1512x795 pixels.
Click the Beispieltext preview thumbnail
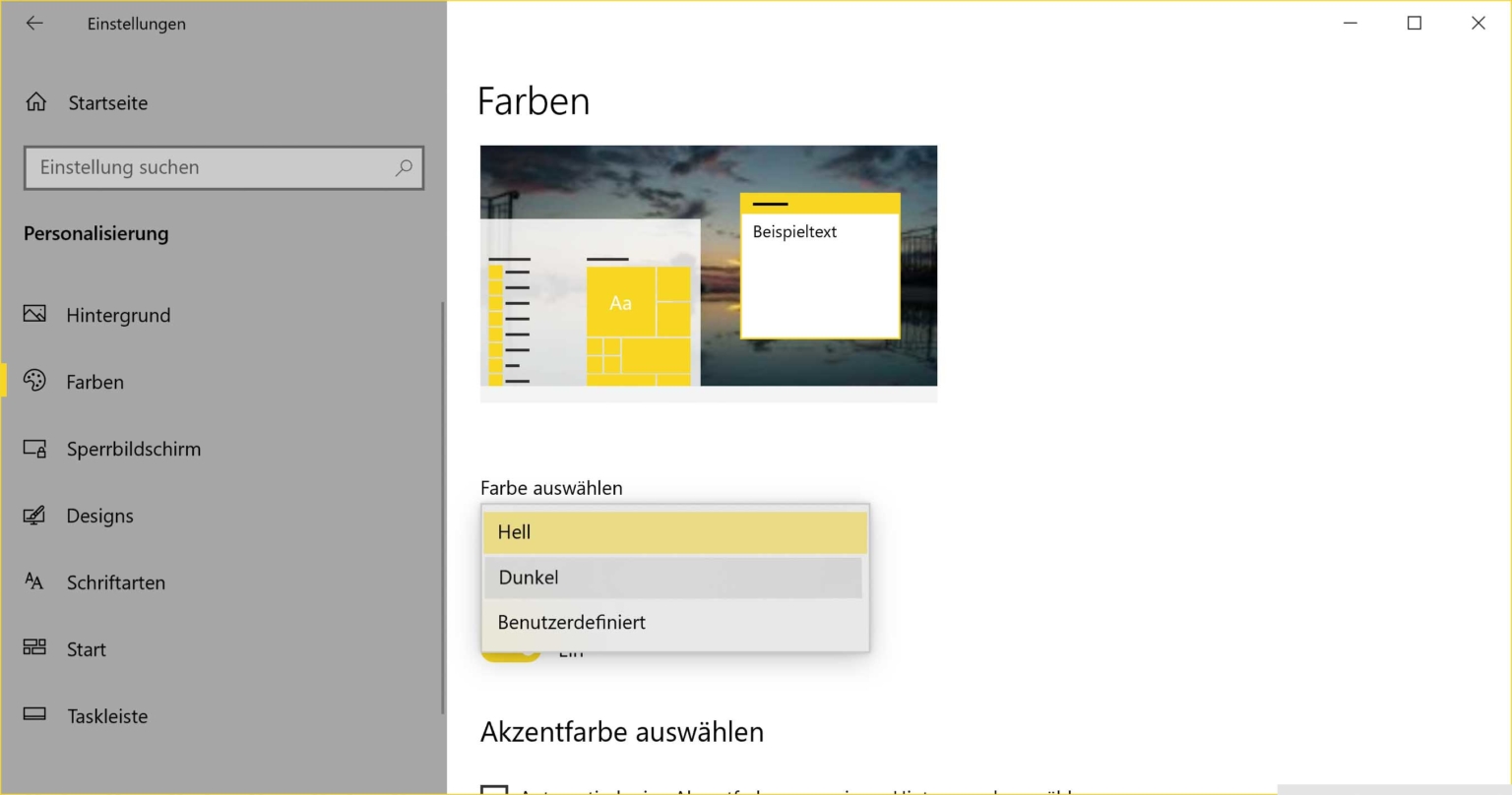point(820,266)
